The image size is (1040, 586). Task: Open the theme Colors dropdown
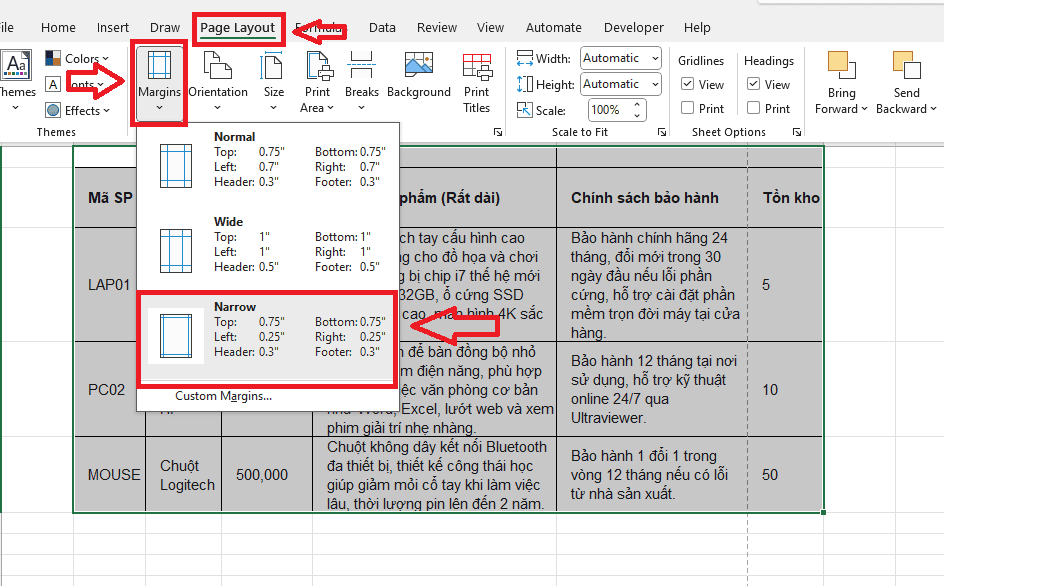[77, 58]
